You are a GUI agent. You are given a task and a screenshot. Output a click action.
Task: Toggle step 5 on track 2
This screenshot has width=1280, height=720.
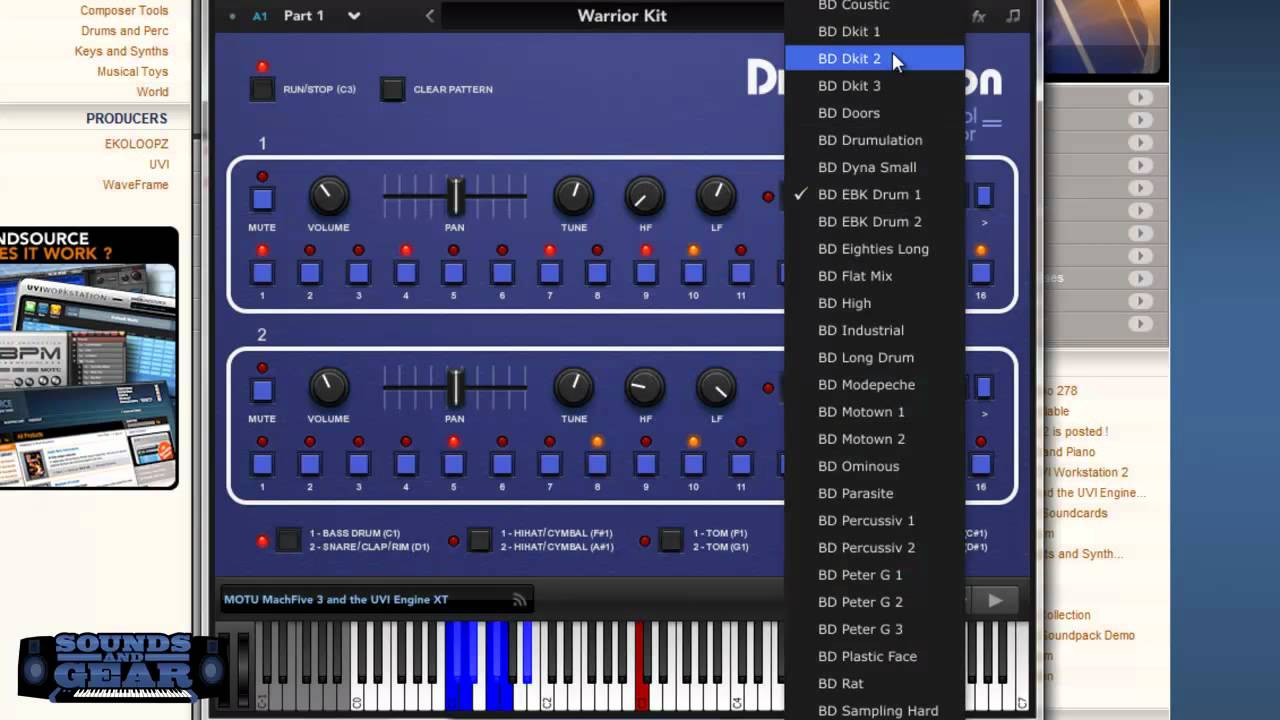tap(454, 464)
